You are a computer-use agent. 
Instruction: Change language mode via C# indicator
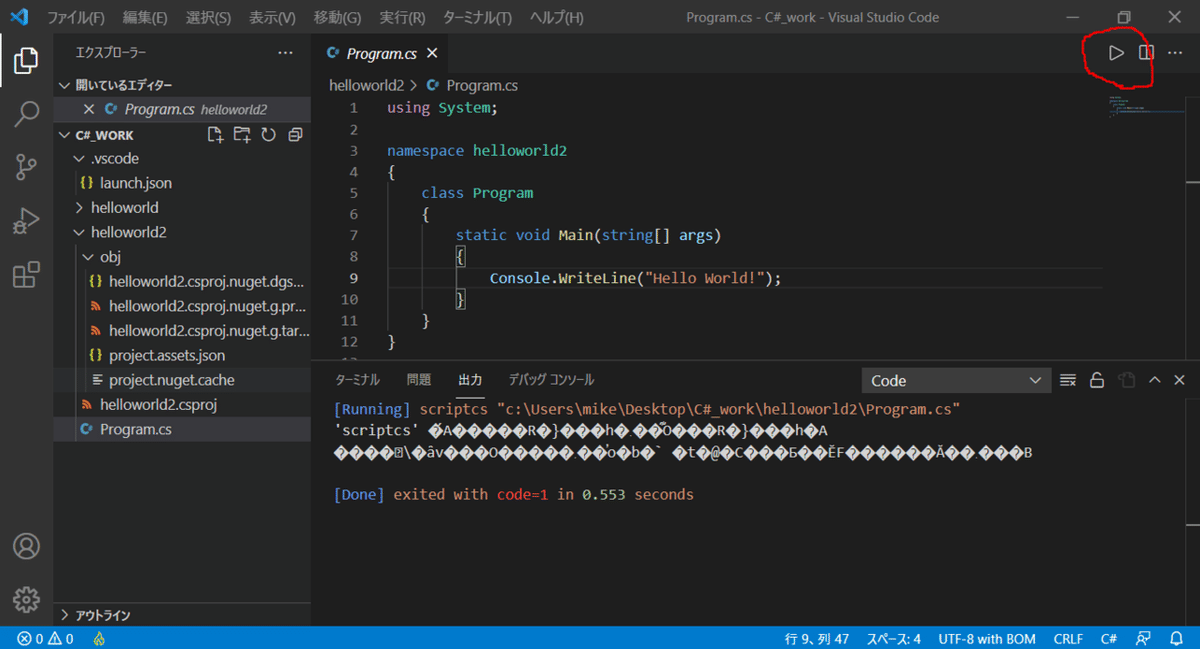click(x=1109, y=638)
